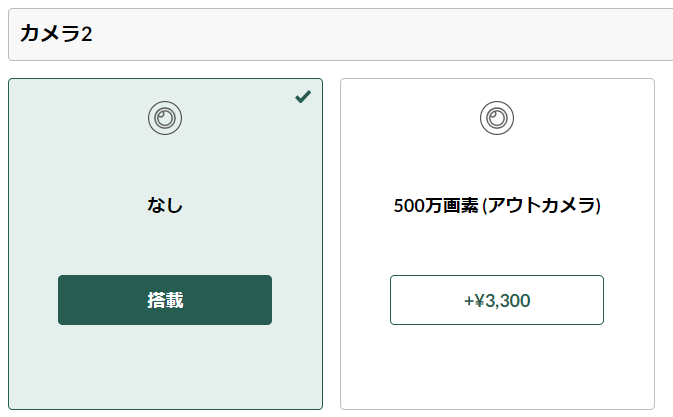Click the lens graphic on the unselected white card
The image size is (673, 417).
coord(497,118)
